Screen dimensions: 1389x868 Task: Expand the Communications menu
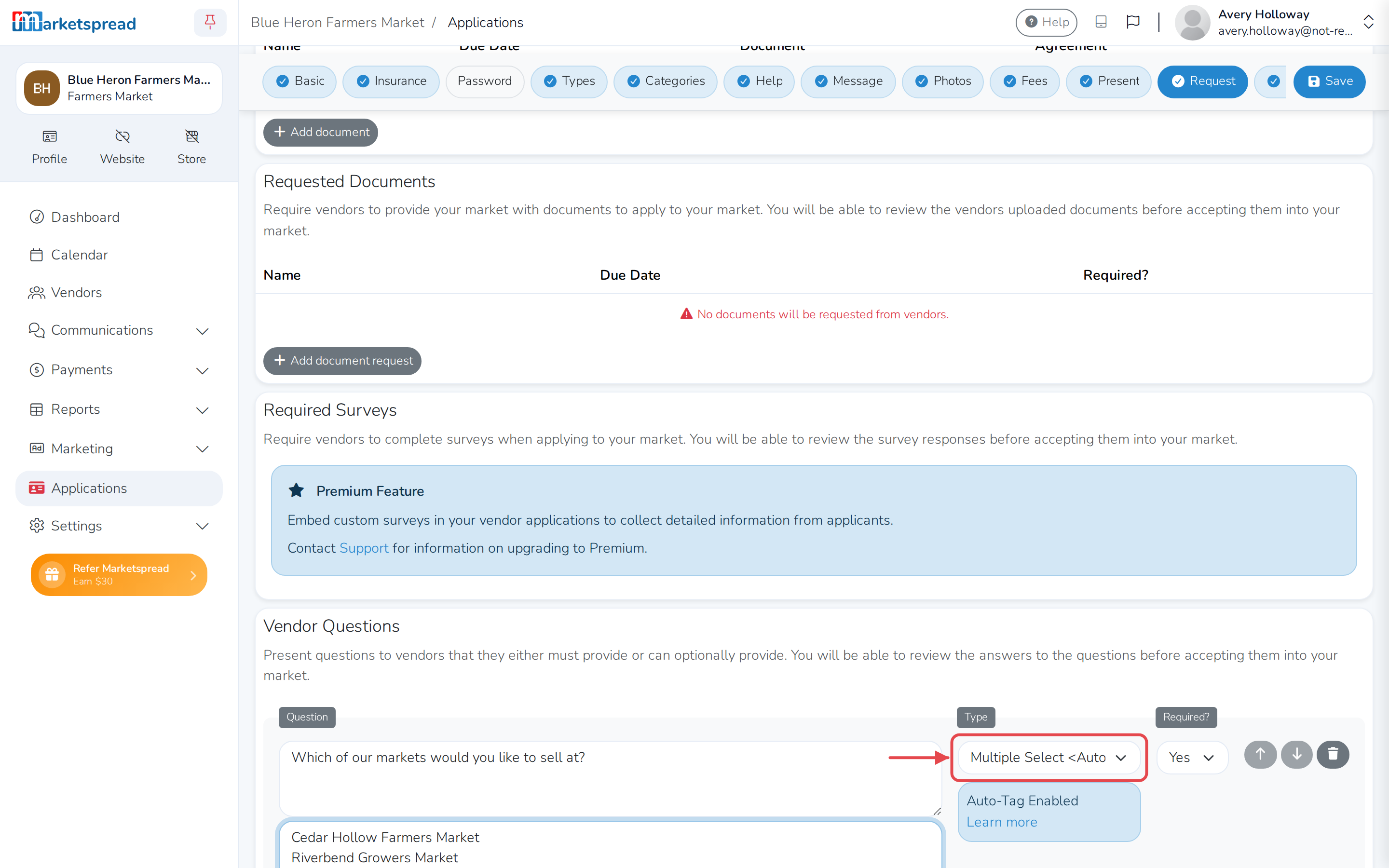[119, 330]
